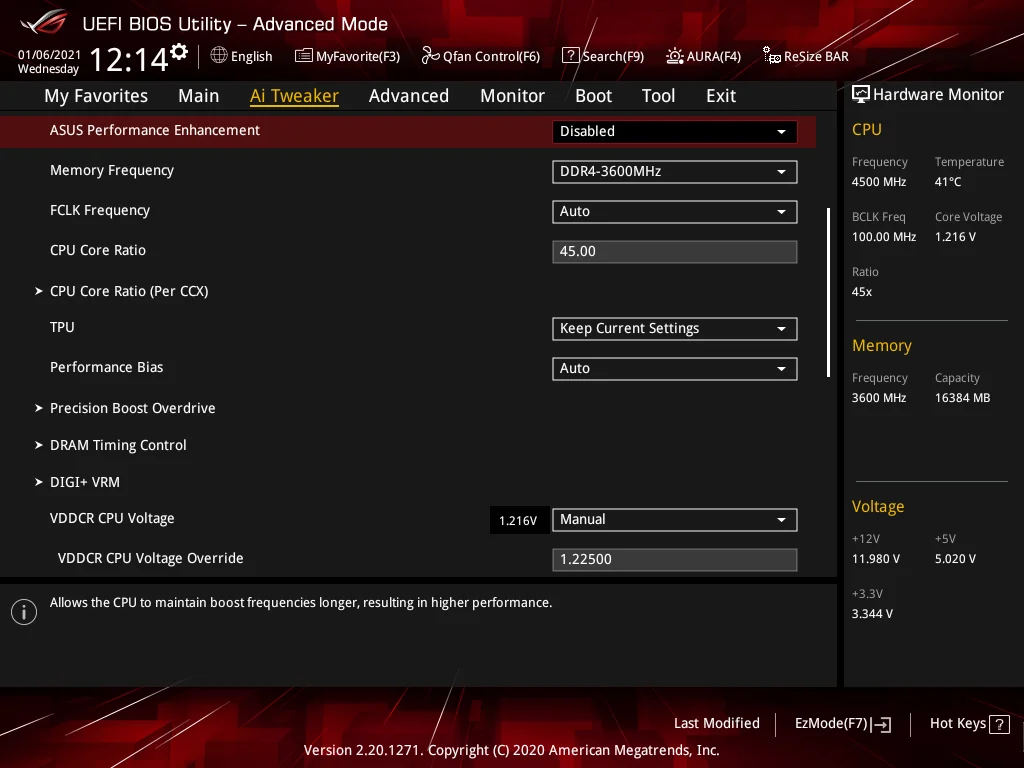Click Hot Keys button label
This screenshot has height=768, width=1024.
point(957,724)
